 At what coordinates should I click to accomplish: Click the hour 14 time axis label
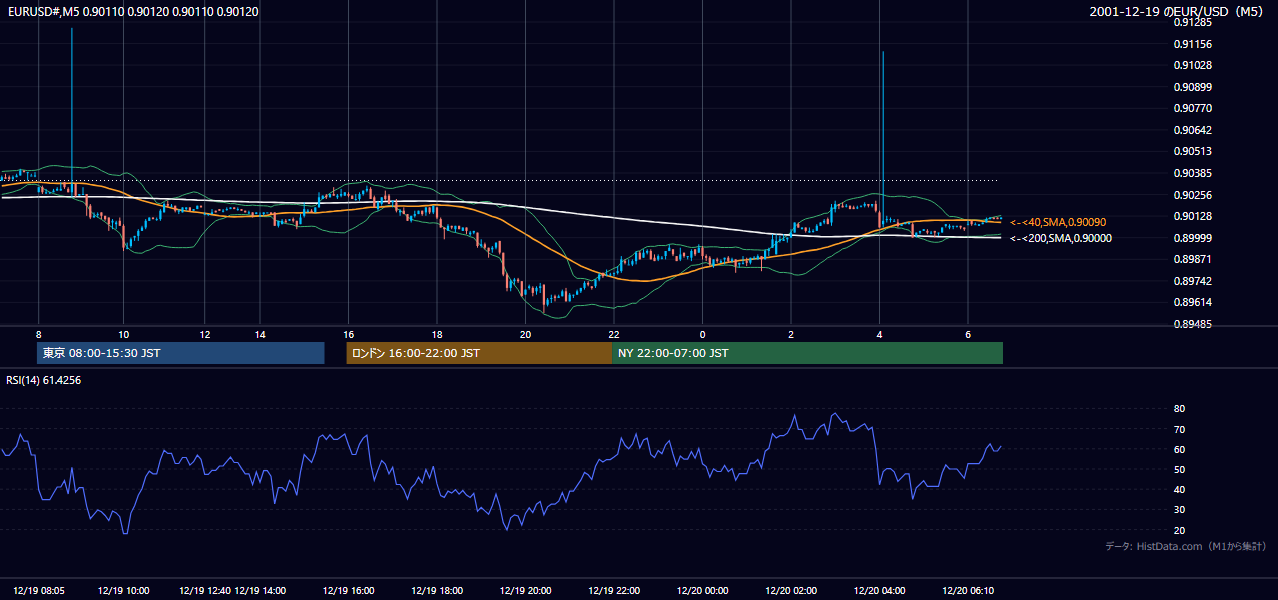point(259,334)
